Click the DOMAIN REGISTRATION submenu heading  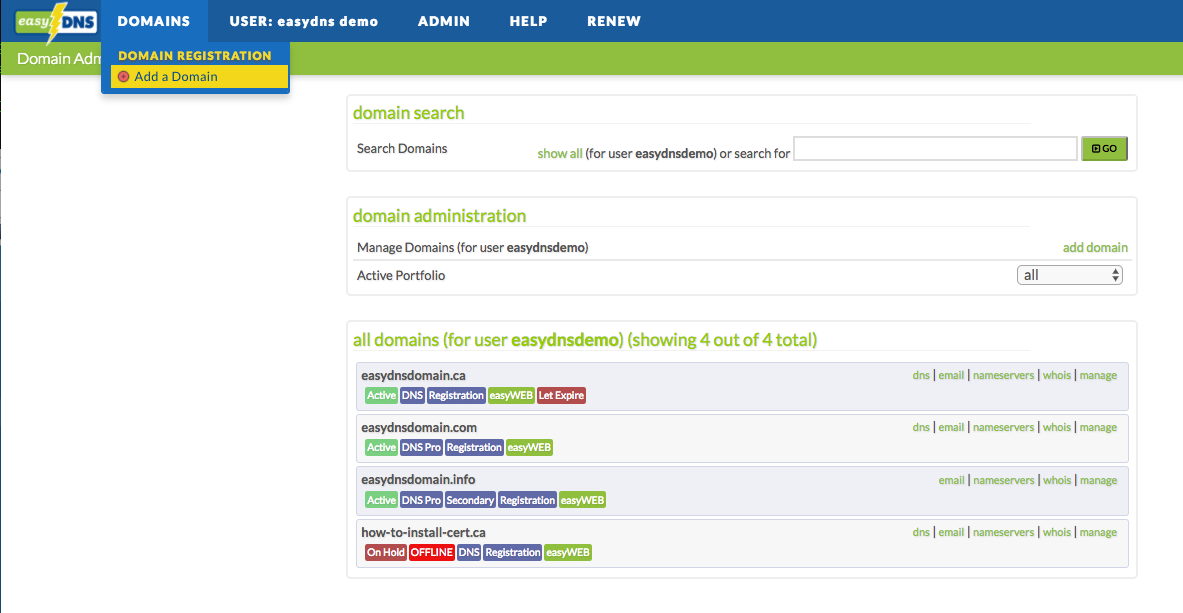tap(195, 56)
